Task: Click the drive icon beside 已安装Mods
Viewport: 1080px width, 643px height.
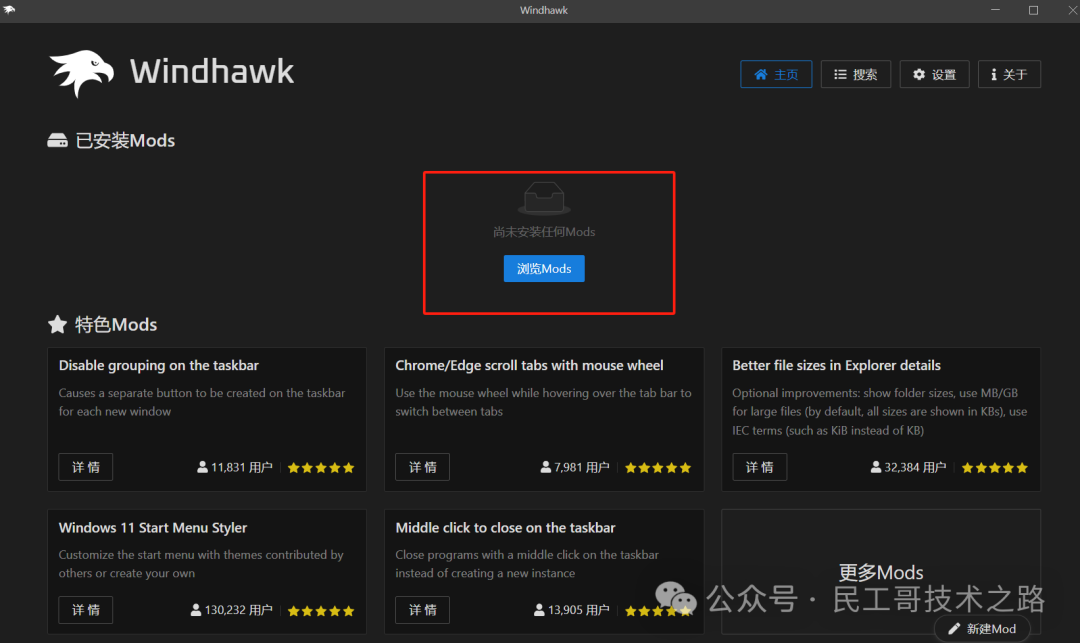Action: 57,140
